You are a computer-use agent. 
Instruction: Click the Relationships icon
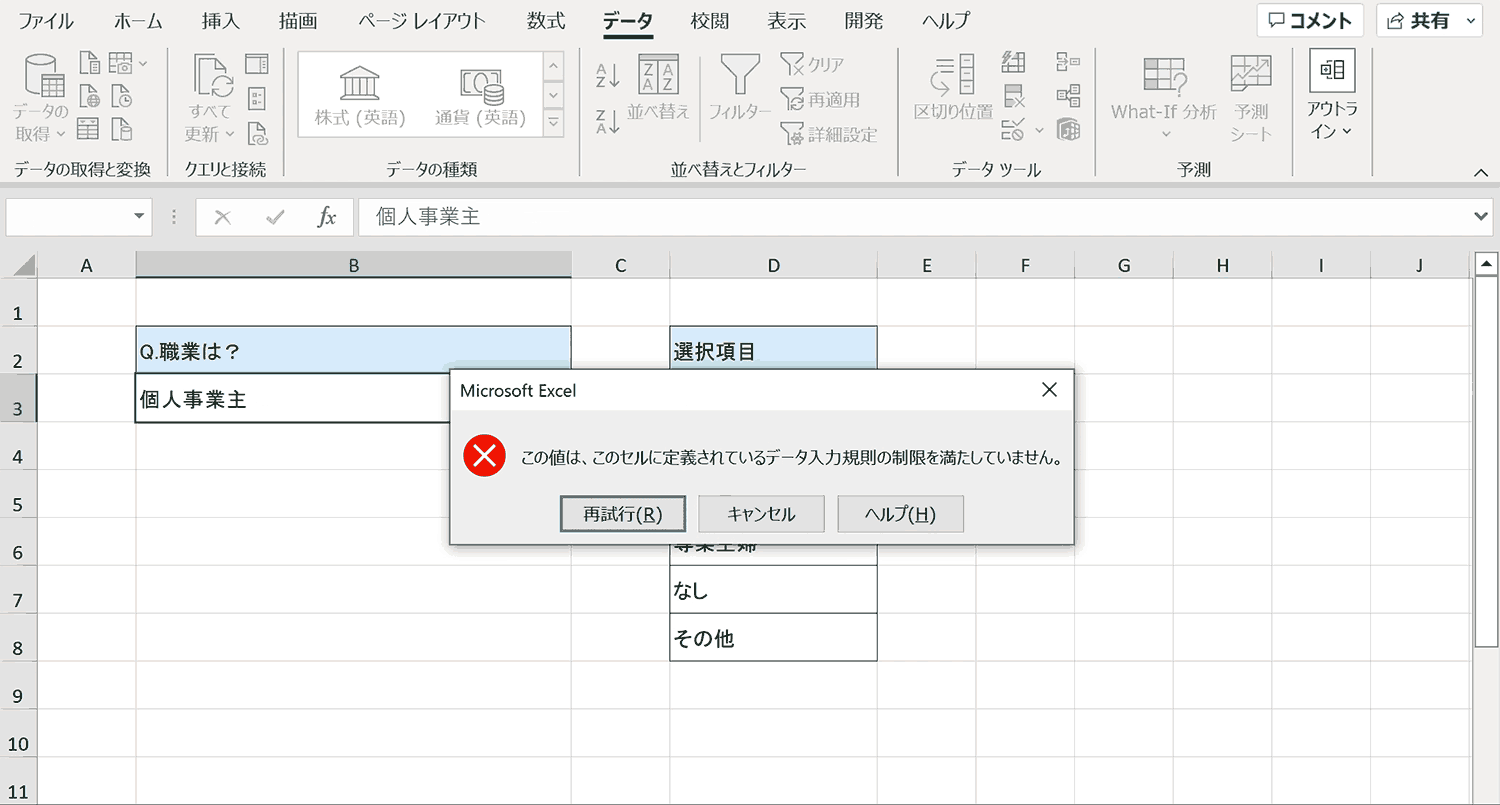click(x=1069, y=97)
